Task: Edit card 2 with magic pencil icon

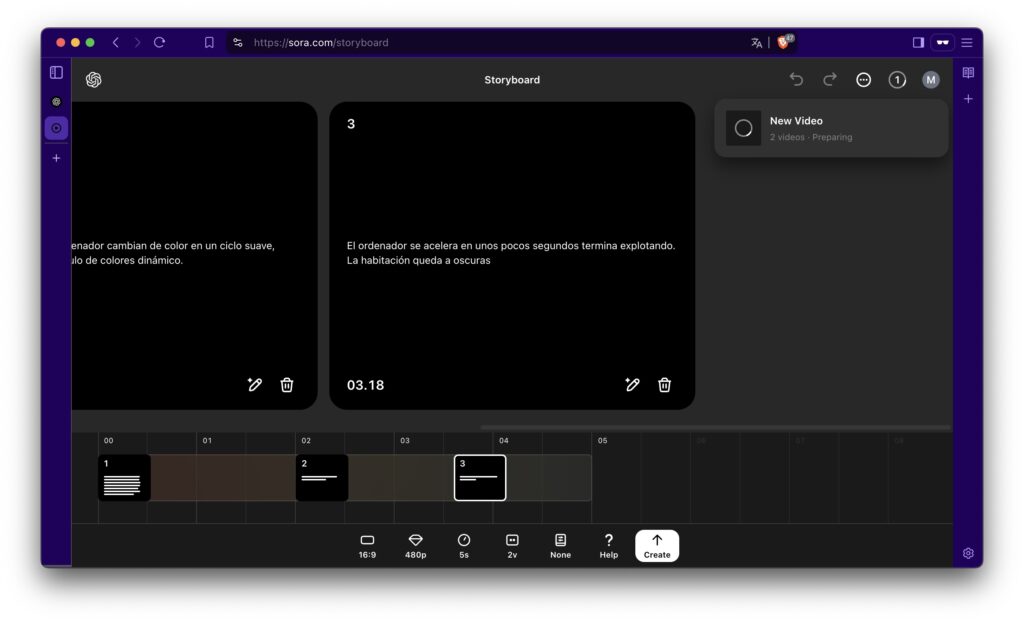Action: [255, 385]
